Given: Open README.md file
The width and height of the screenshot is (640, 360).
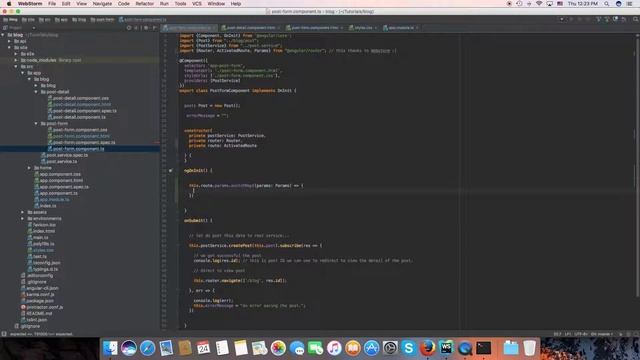Looking at the screenshot, I should click(36, 313).
